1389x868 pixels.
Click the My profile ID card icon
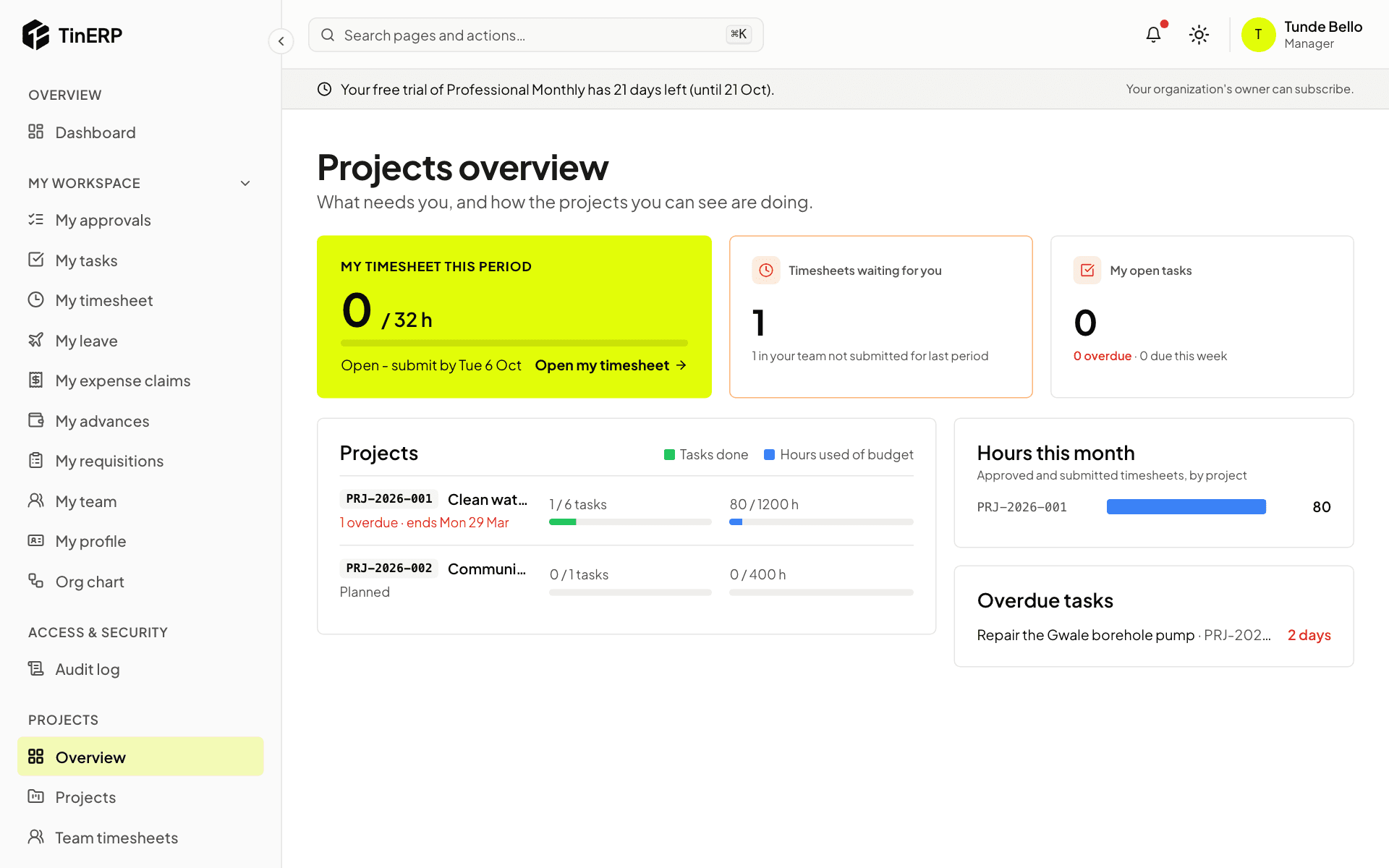point(36,540)
